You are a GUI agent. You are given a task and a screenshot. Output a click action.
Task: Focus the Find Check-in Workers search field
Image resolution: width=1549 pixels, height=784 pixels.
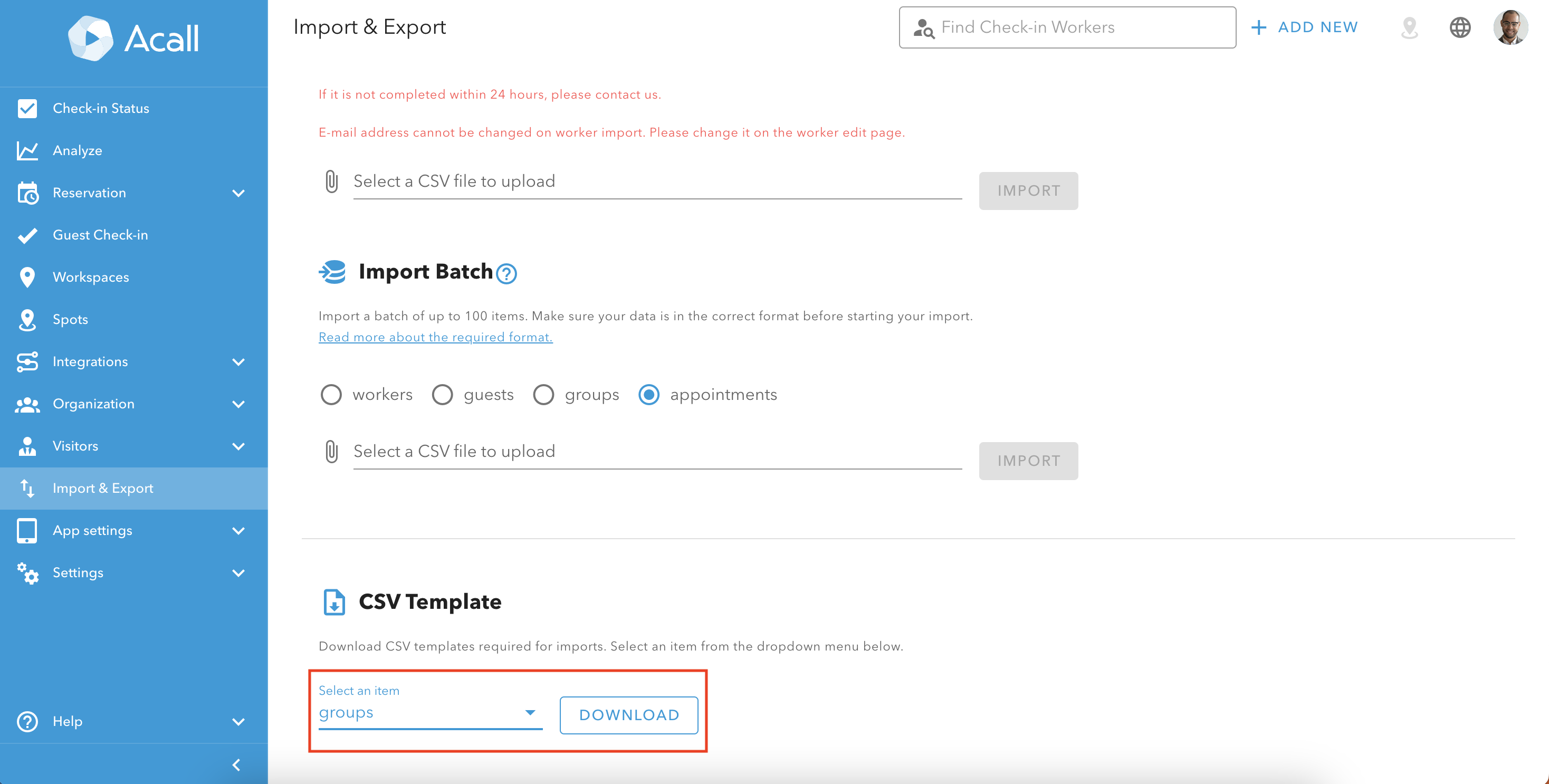[x=1067, y=27]
